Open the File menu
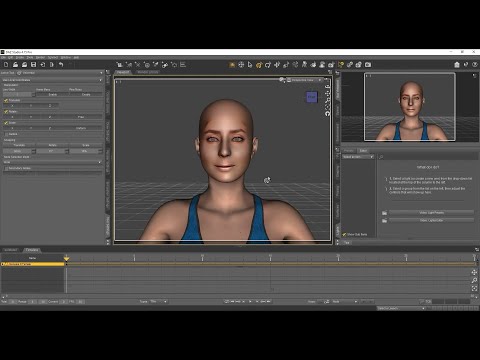 [x=3, y=58]
